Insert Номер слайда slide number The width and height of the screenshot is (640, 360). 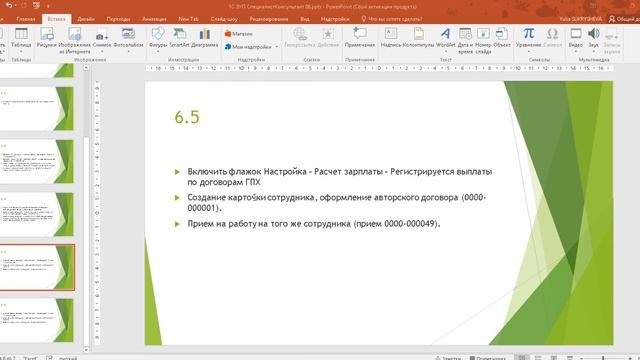tap(483, 40)
